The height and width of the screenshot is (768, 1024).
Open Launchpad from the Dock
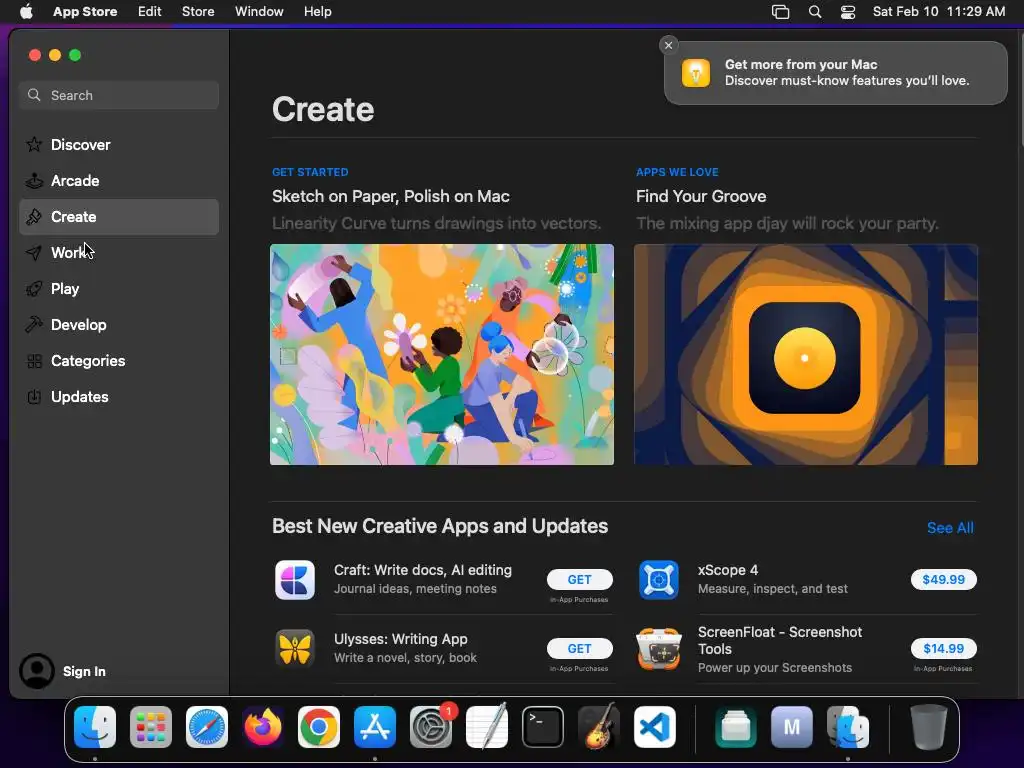point(151,727)
